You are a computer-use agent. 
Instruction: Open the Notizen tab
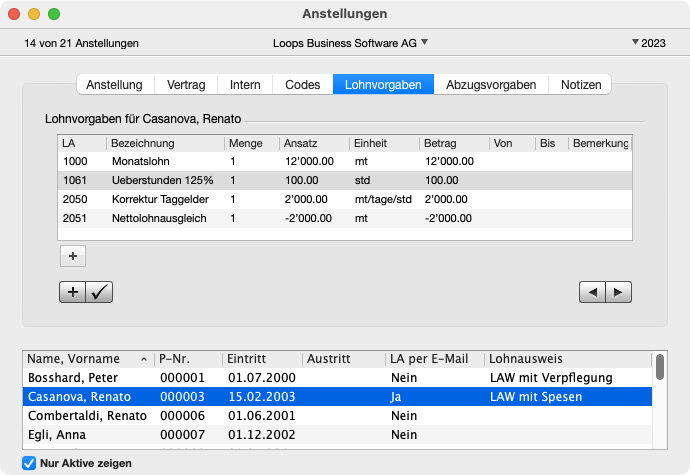581,85
